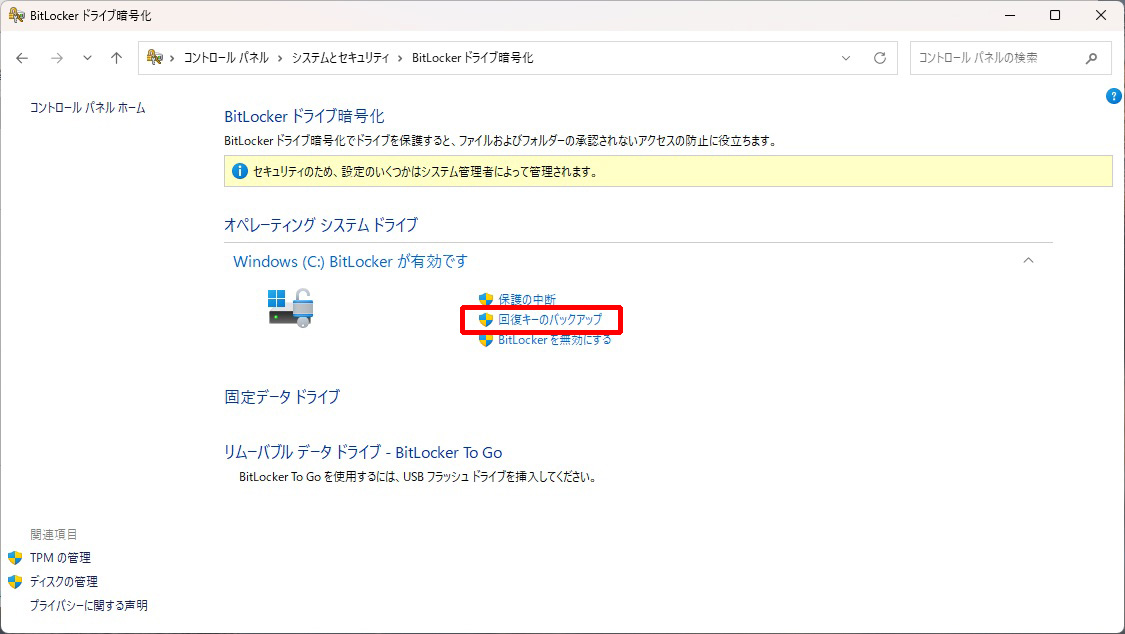Click the オペレーティング システム ドライブ heading text

coord(321,224)
